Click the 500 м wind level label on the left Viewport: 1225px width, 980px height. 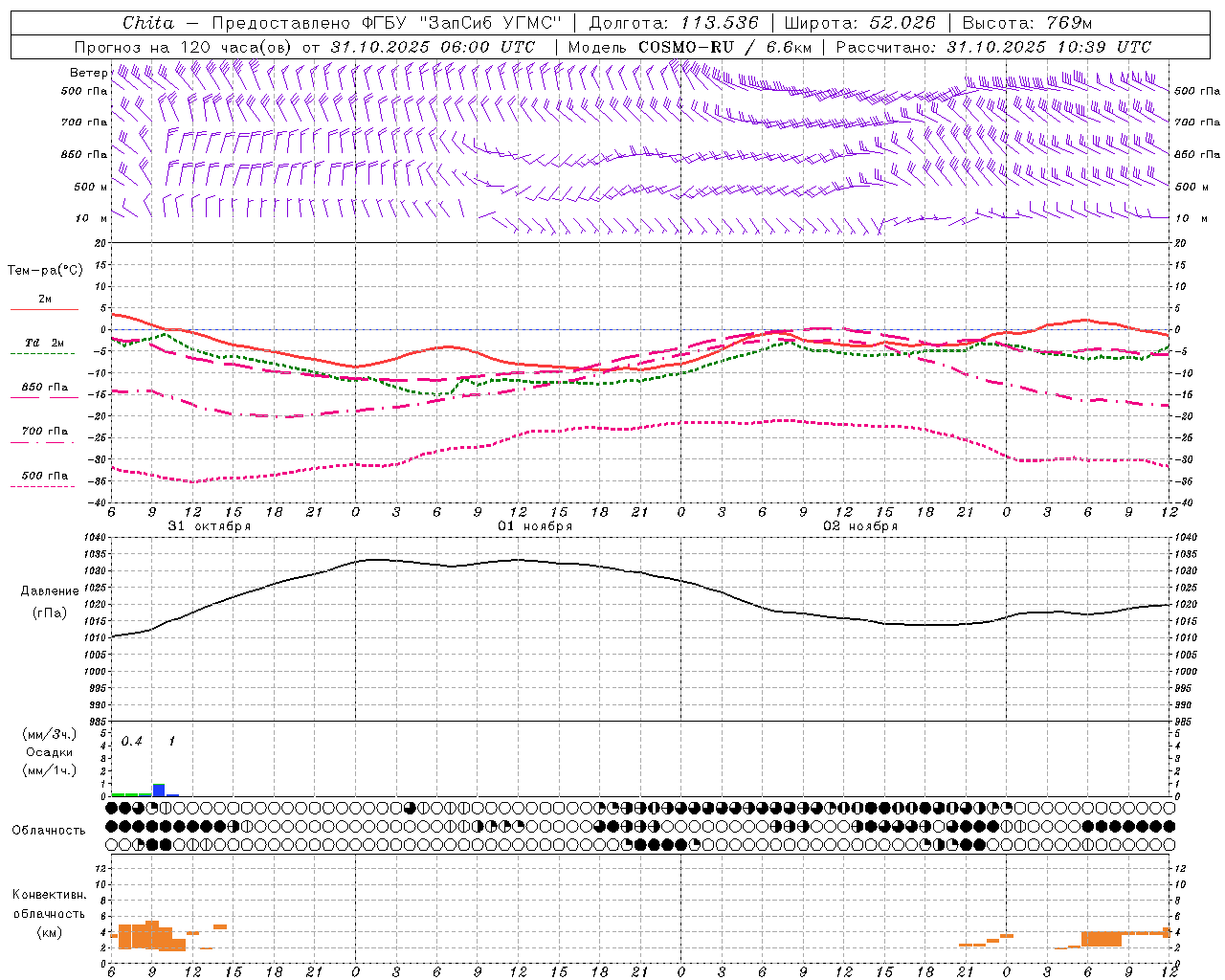point(91,187)
